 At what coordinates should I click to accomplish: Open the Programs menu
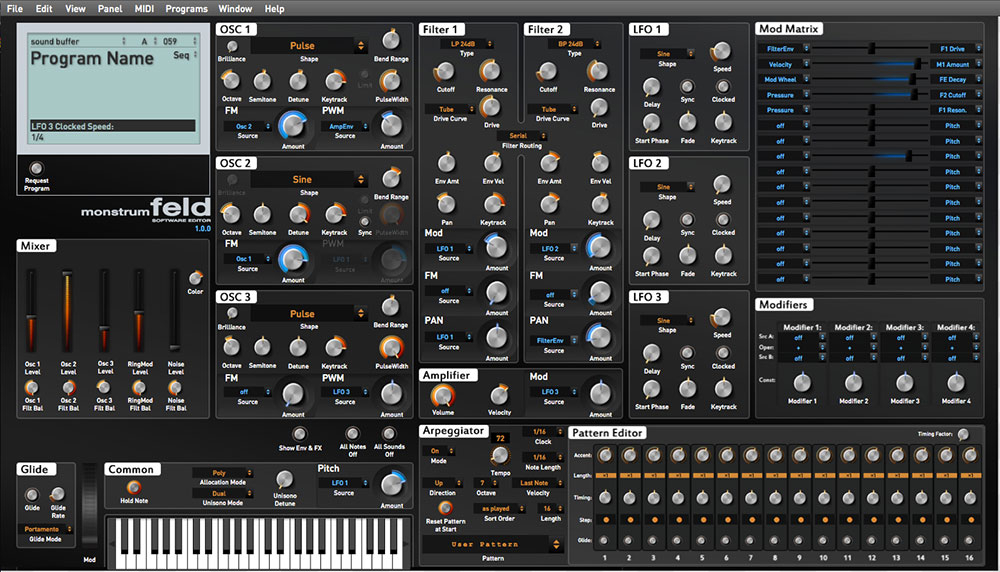point(187,8)
